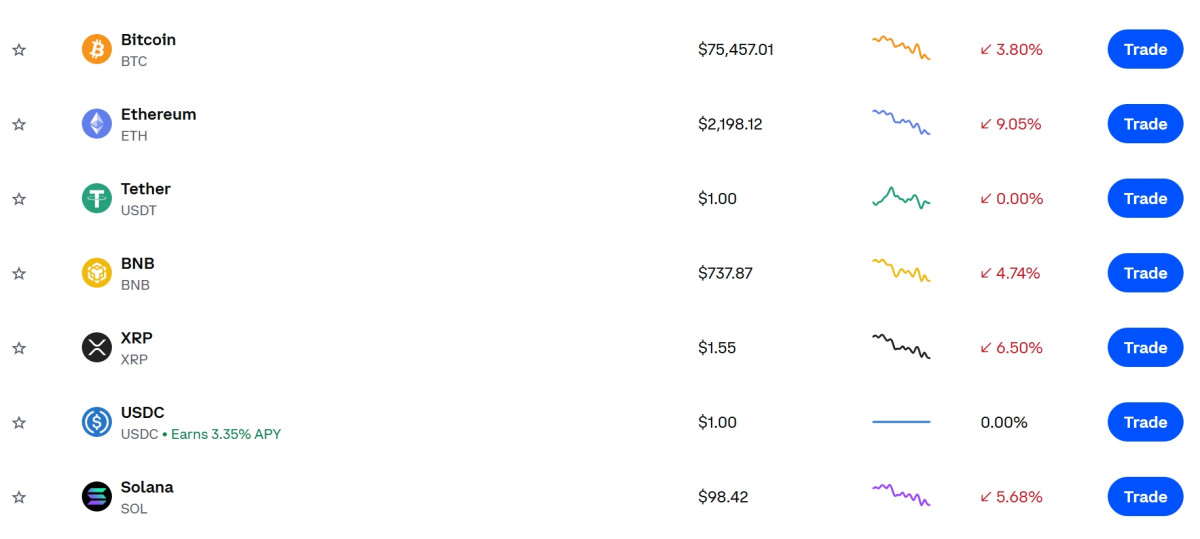Open the Ethereum asset name link
Screen dimensions: 1200x539
(158, 114)
